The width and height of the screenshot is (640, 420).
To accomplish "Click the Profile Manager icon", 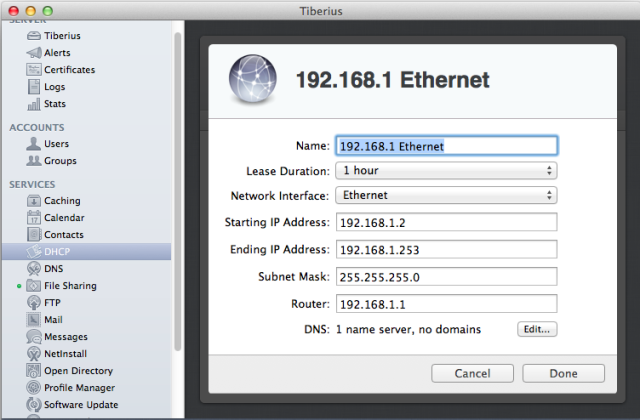I will coord(33,388).
